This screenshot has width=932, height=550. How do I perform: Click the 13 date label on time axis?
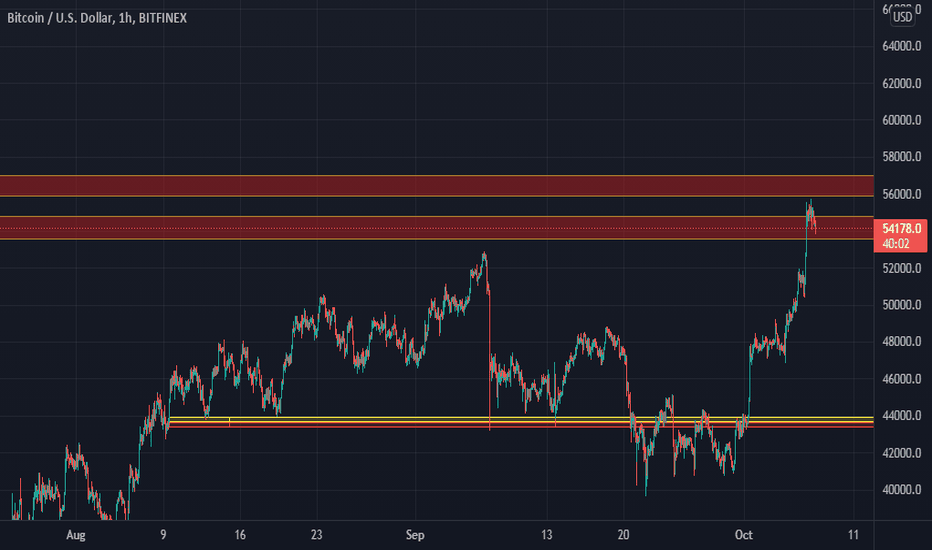click(546, 535)
